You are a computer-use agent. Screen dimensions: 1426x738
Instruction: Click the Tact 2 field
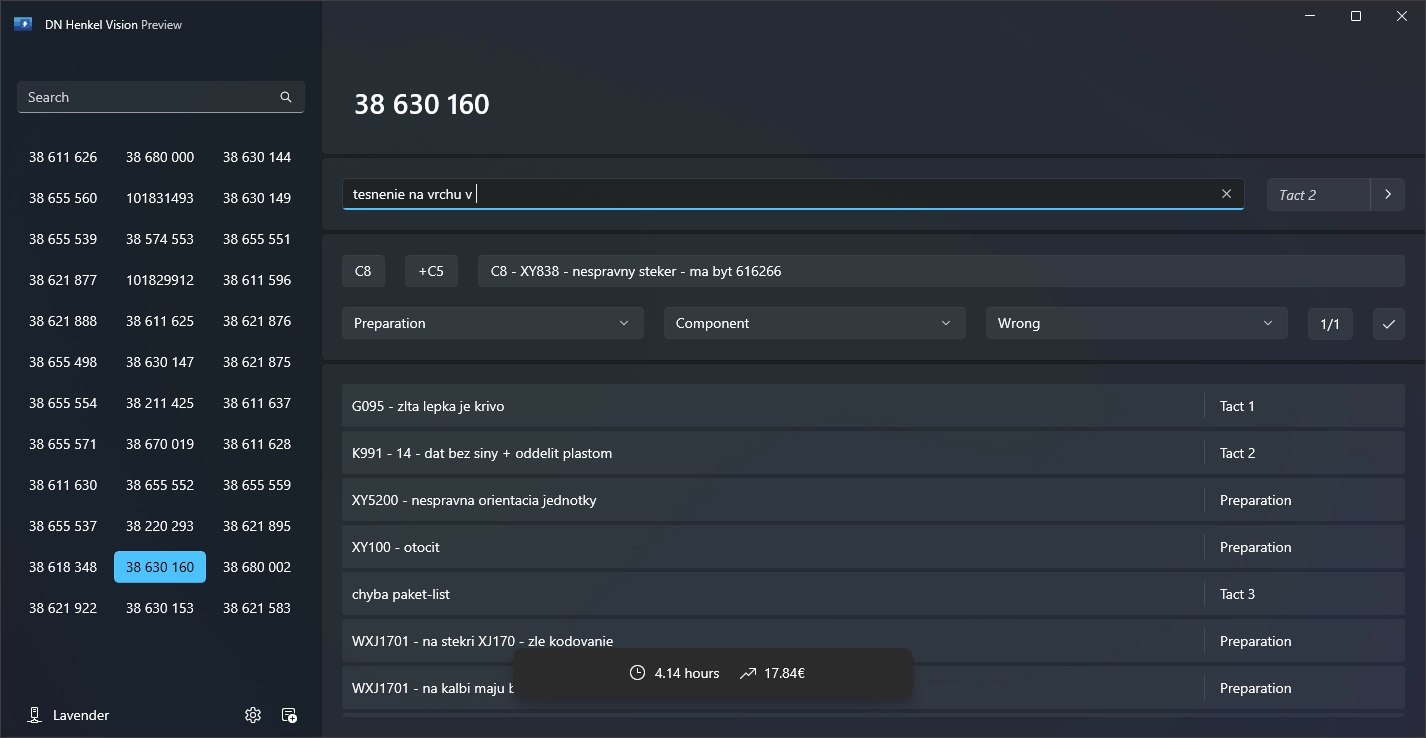(1317, 195)
